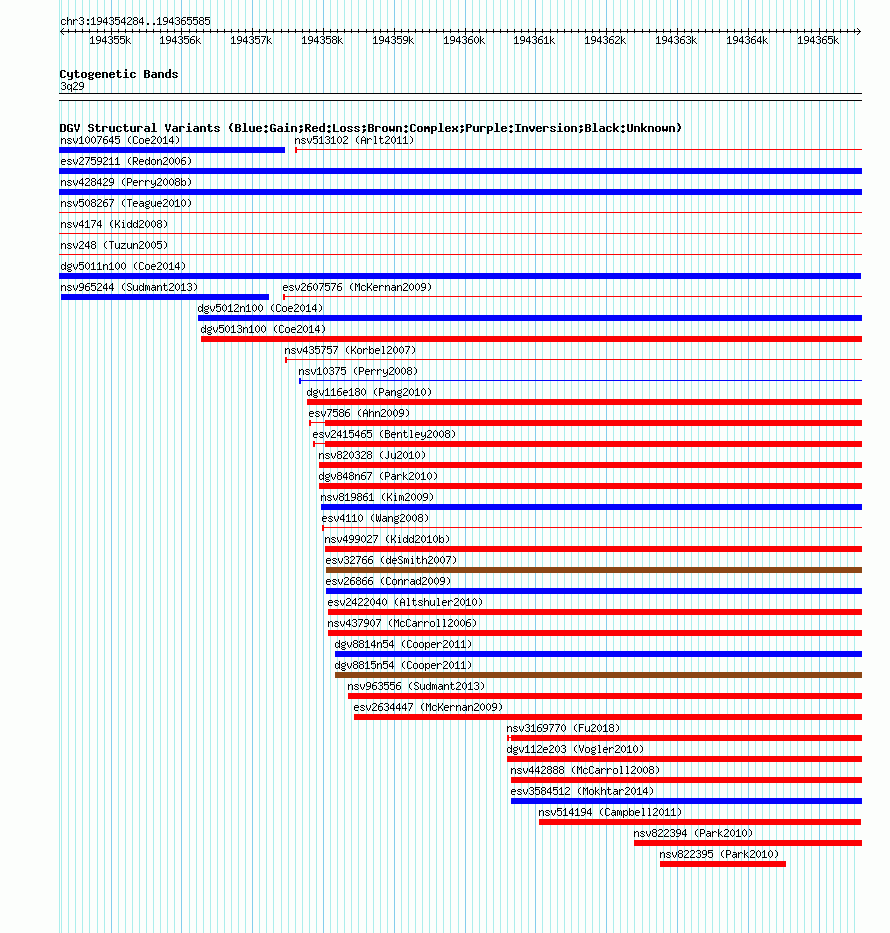The width and height of the screenshot is (890, 933).
Task: Click nsv435757 (Korbel2007) label
Action: [x=350, y=350]
